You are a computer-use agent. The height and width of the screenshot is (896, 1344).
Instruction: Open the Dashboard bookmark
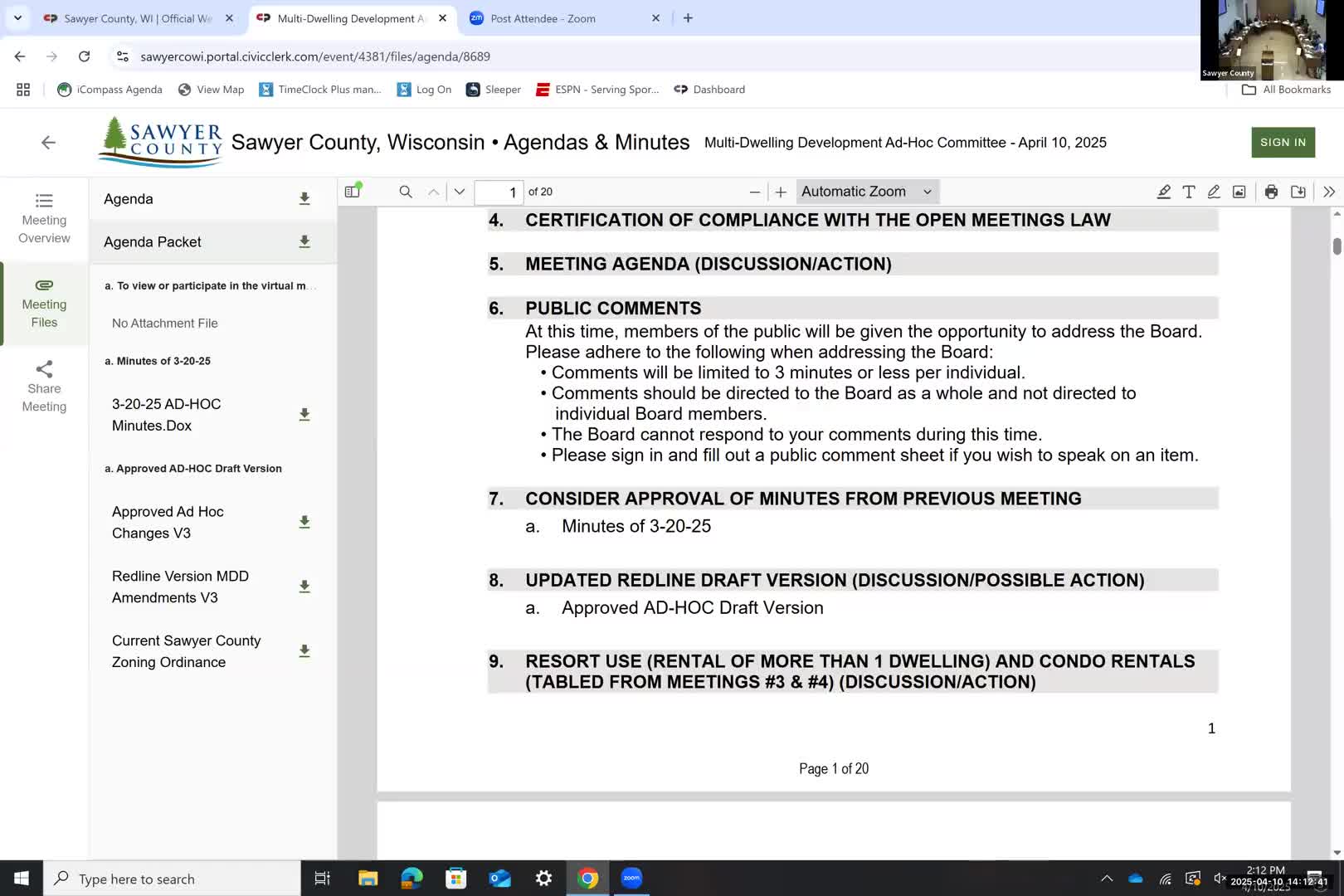[709, 89]
